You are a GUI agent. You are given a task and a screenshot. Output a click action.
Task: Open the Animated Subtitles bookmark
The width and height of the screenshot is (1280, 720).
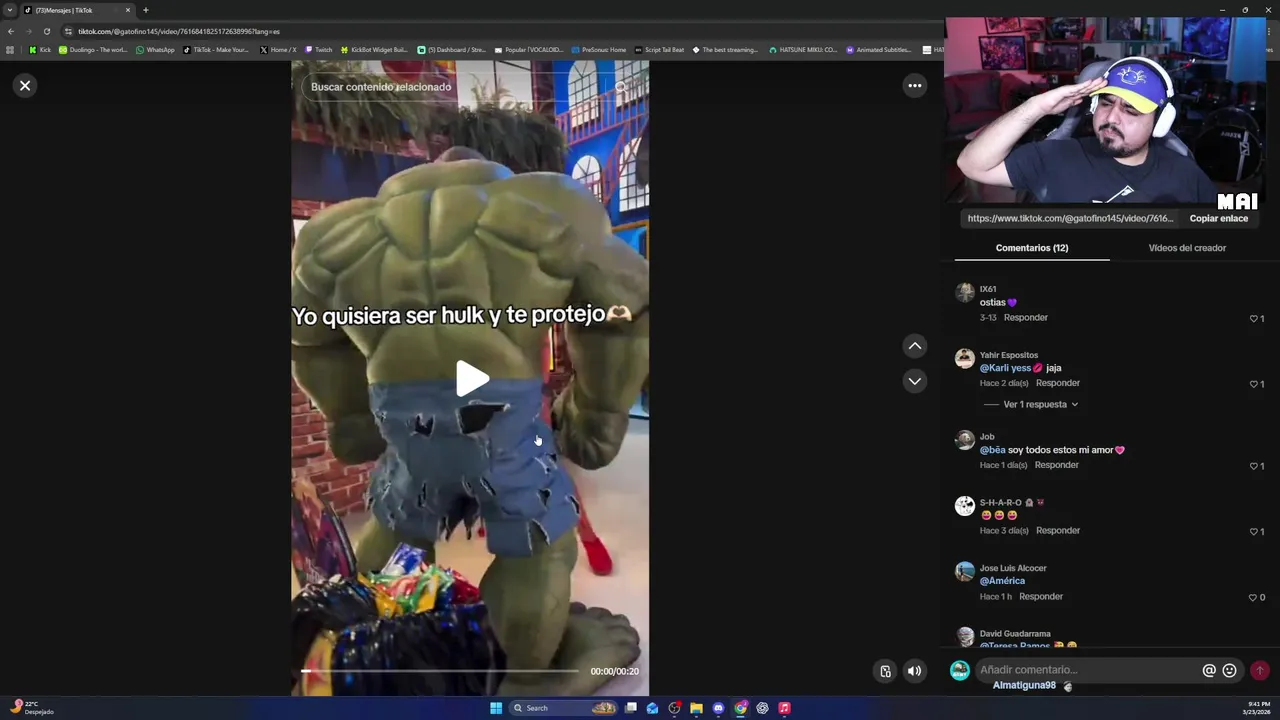pos(879,50)
